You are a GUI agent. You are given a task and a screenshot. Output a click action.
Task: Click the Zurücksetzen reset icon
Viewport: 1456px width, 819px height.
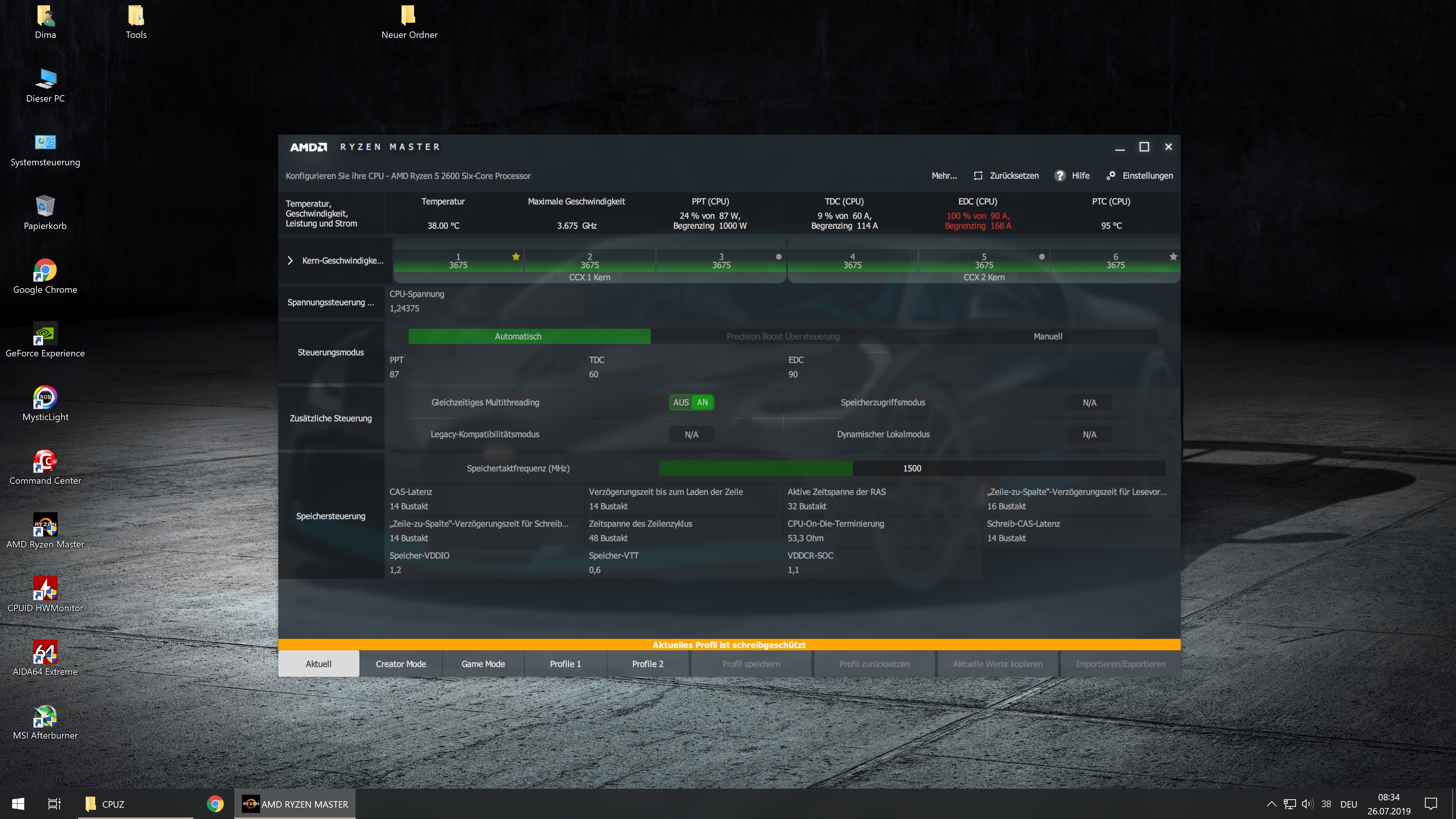pyautogui.click(x=978, y=176)
